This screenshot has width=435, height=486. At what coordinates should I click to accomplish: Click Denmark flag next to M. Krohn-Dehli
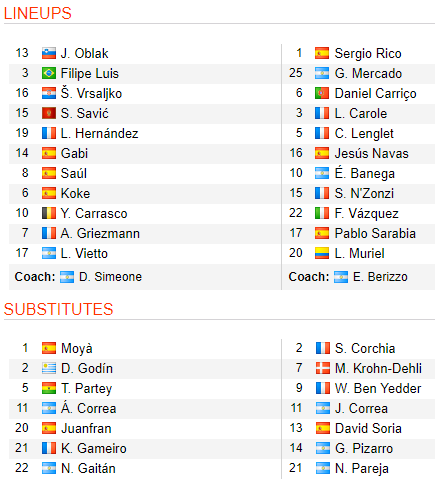pos(323,368)
